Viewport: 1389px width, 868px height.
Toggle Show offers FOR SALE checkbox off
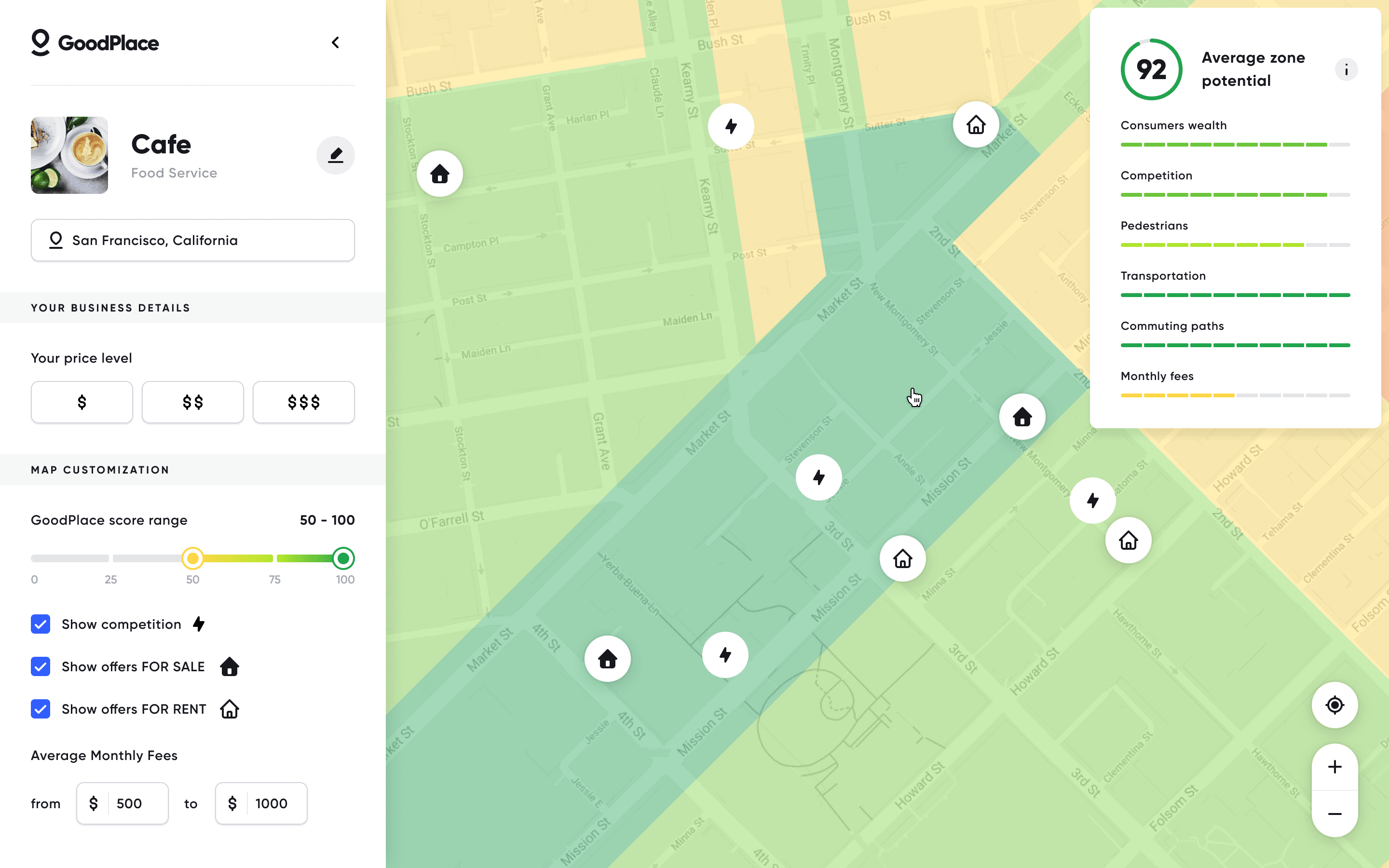pyautogui.click(x=40, y=666)
